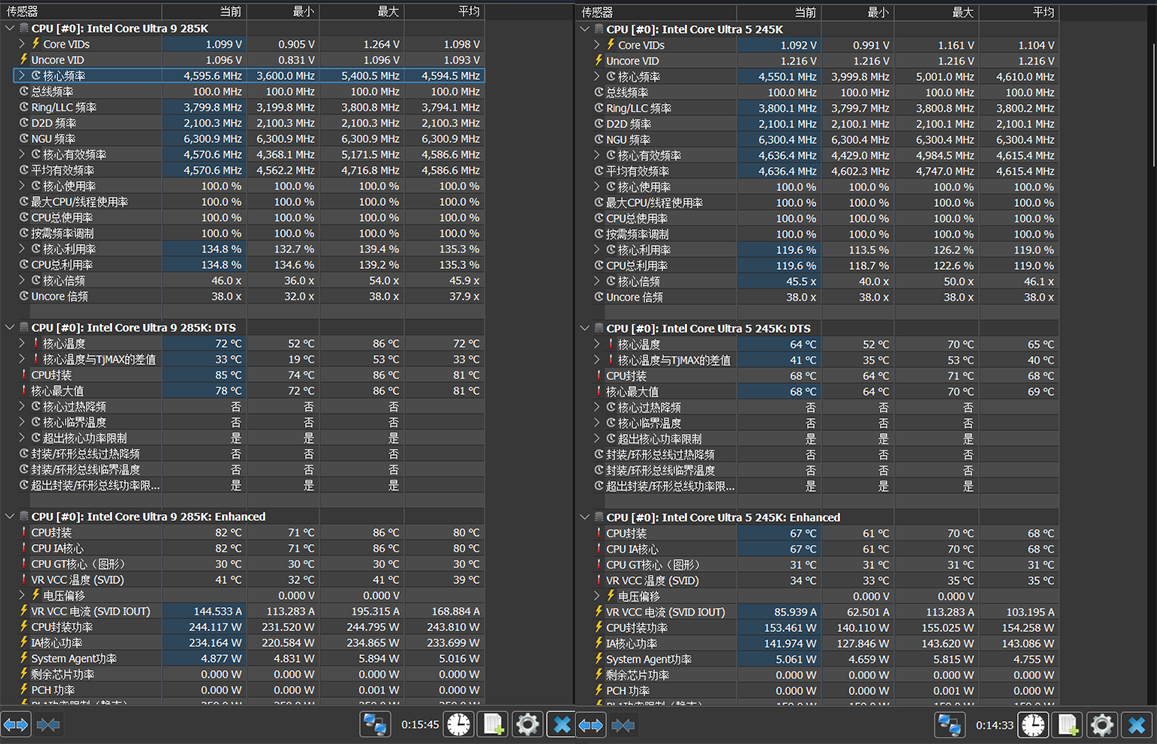The image size is (1157, 744).
Task: Expand 电压偏移 row in 285K window
Action: click(22, 595)
